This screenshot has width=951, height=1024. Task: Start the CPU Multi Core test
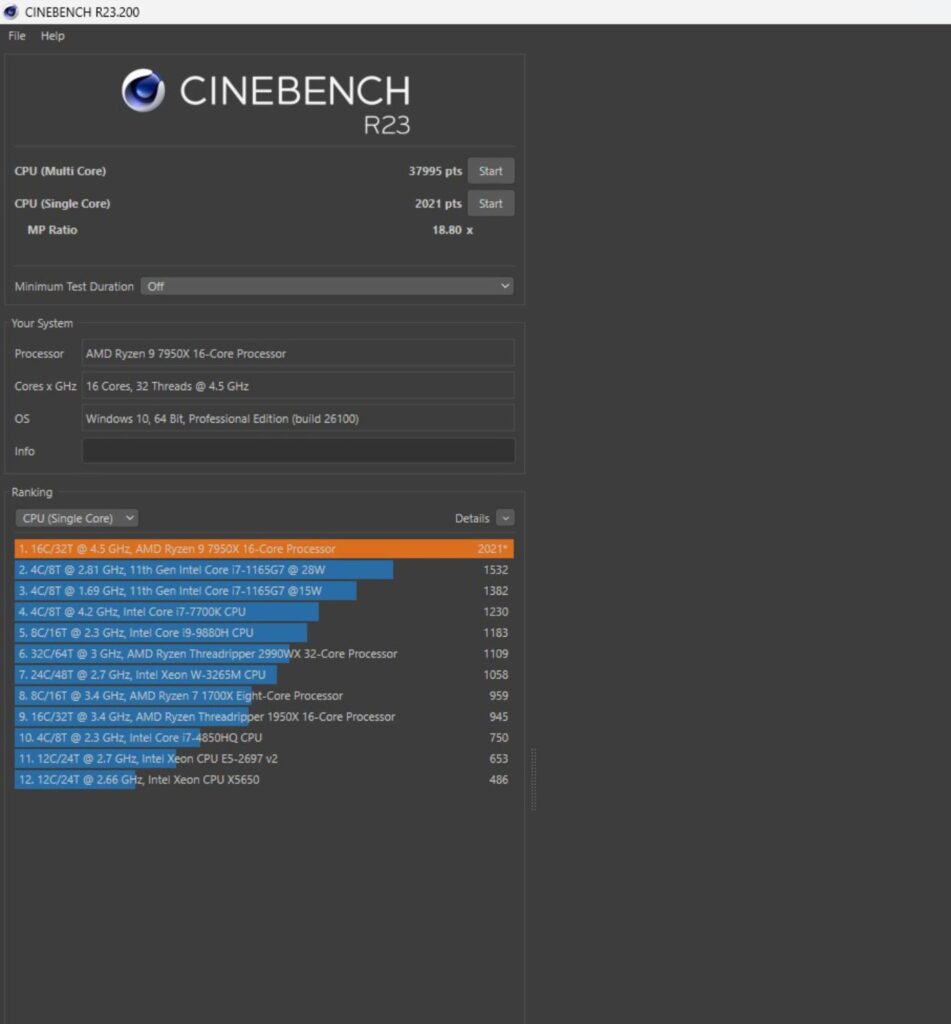(x=491, y=171)
